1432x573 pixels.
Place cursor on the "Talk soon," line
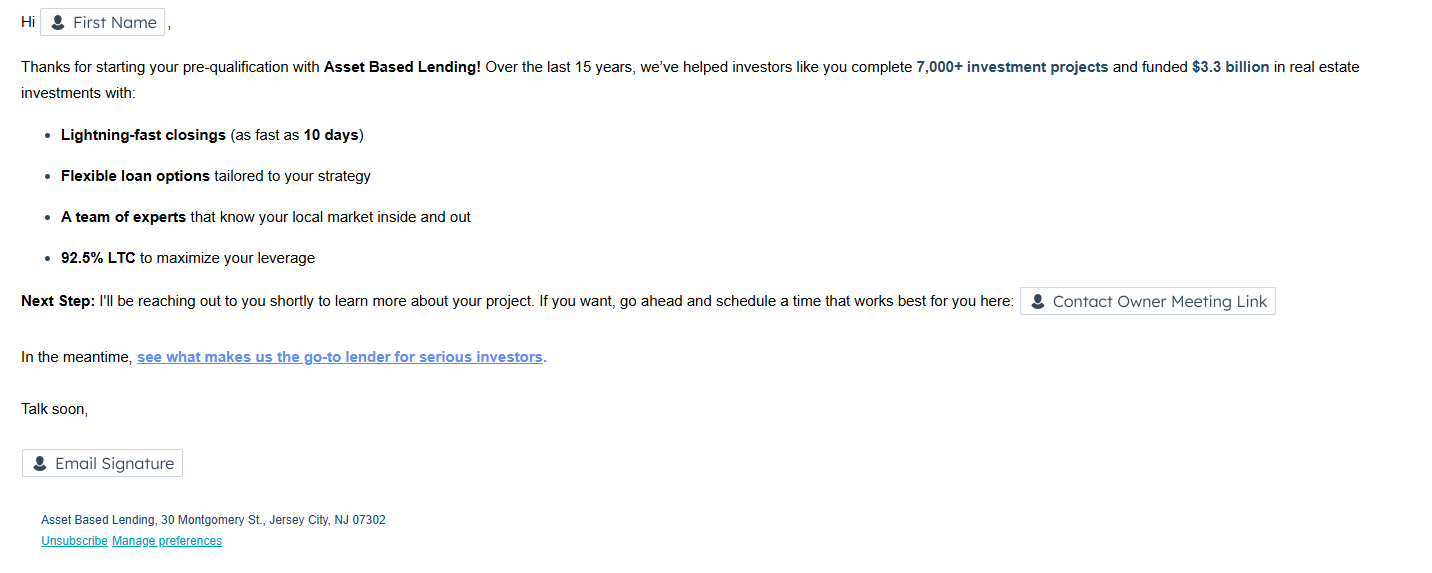[x=54, y=408]
